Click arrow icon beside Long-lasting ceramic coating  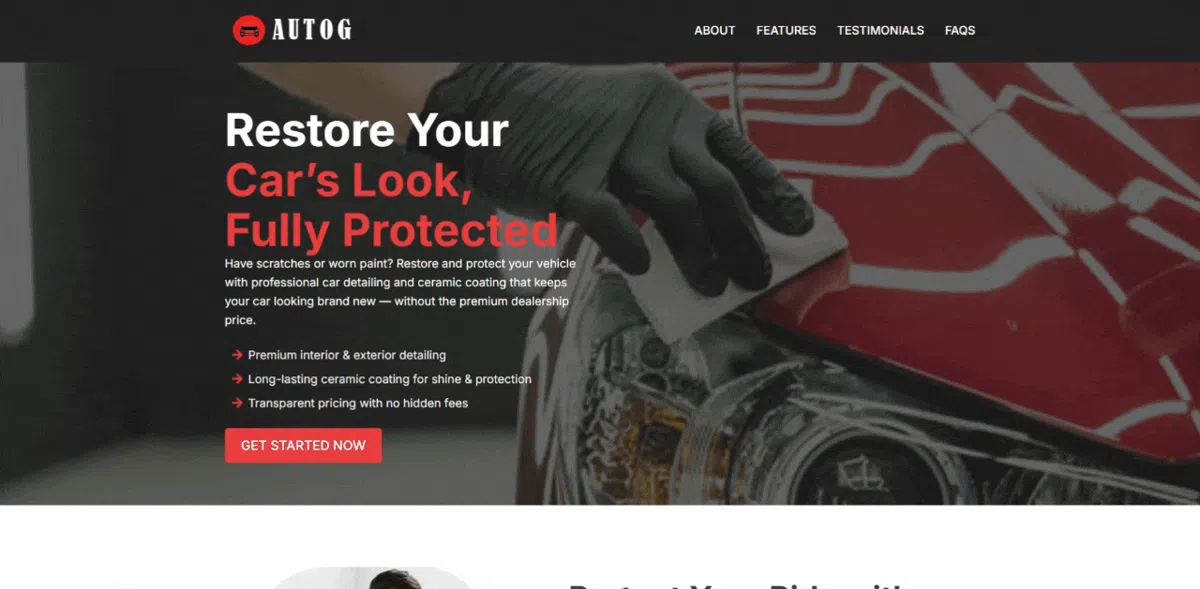(x=237, y=379)
